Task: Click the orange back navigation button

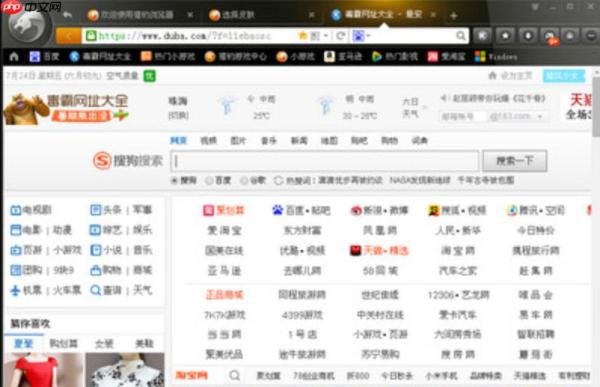Action: pos(68,36)
